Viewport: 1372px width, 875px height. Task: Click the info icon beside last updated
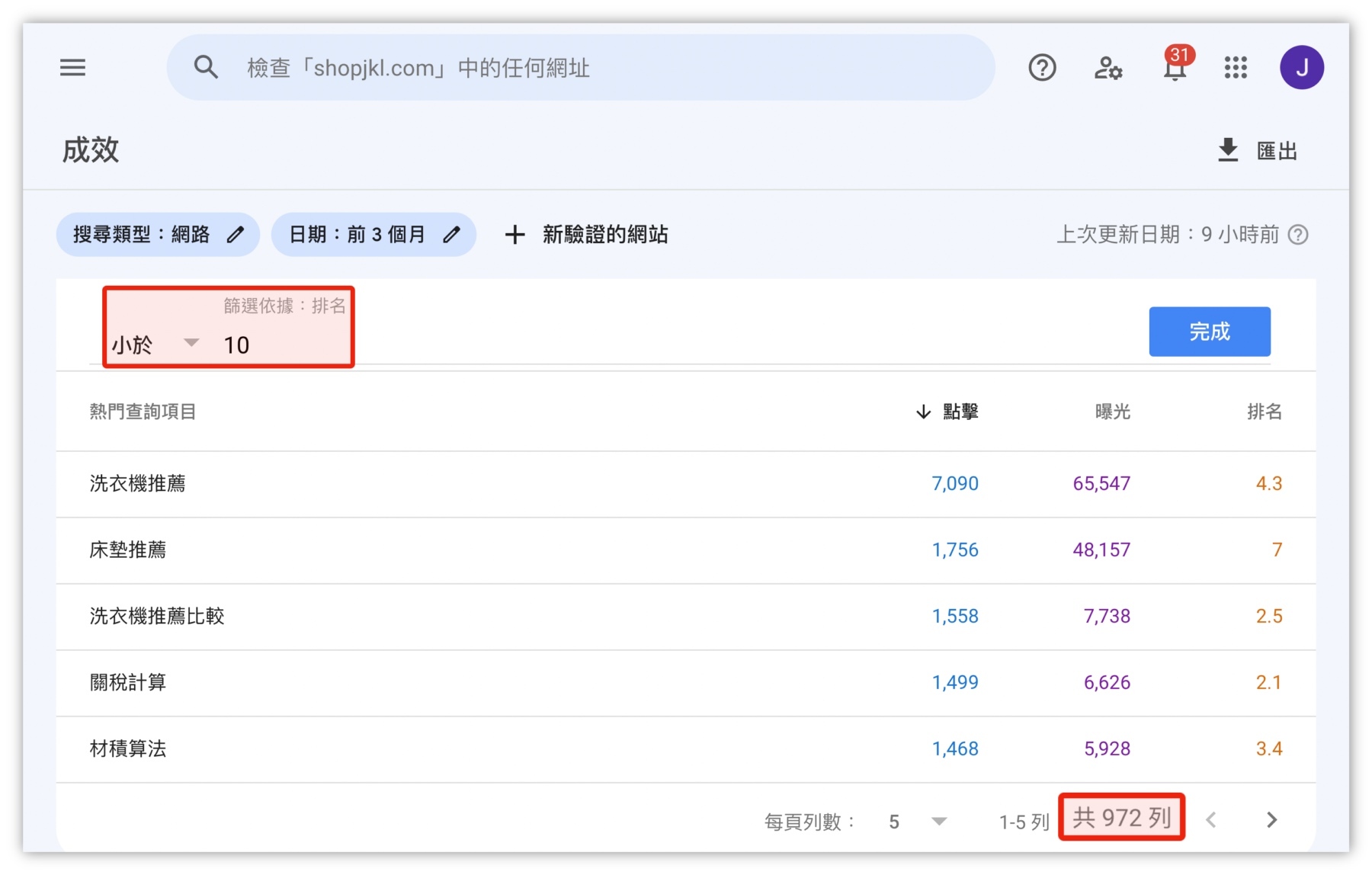coord(1297,235)
